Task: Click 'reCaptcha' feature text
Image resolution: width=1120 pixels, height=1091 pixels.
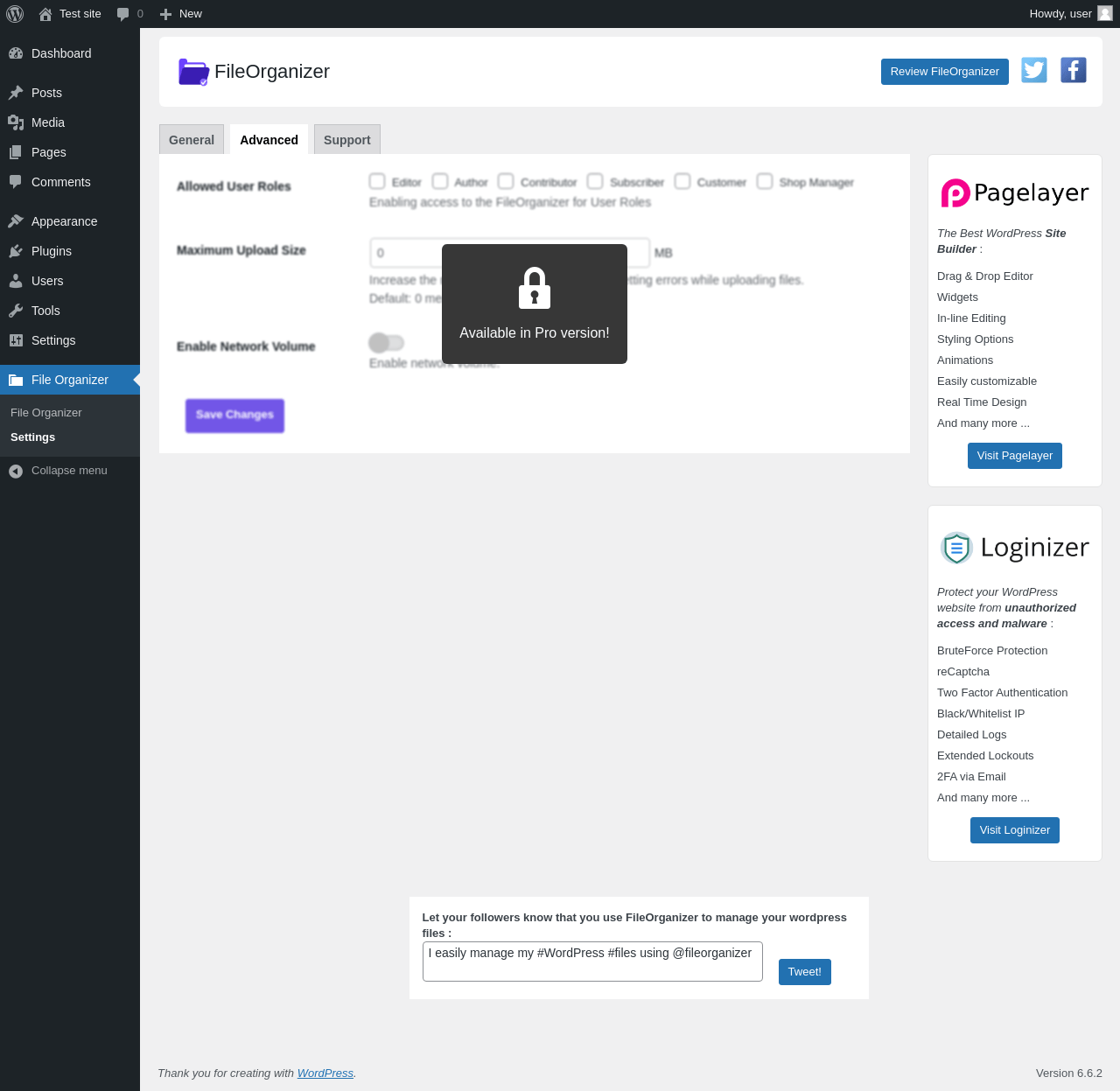Action: (963, 672)
